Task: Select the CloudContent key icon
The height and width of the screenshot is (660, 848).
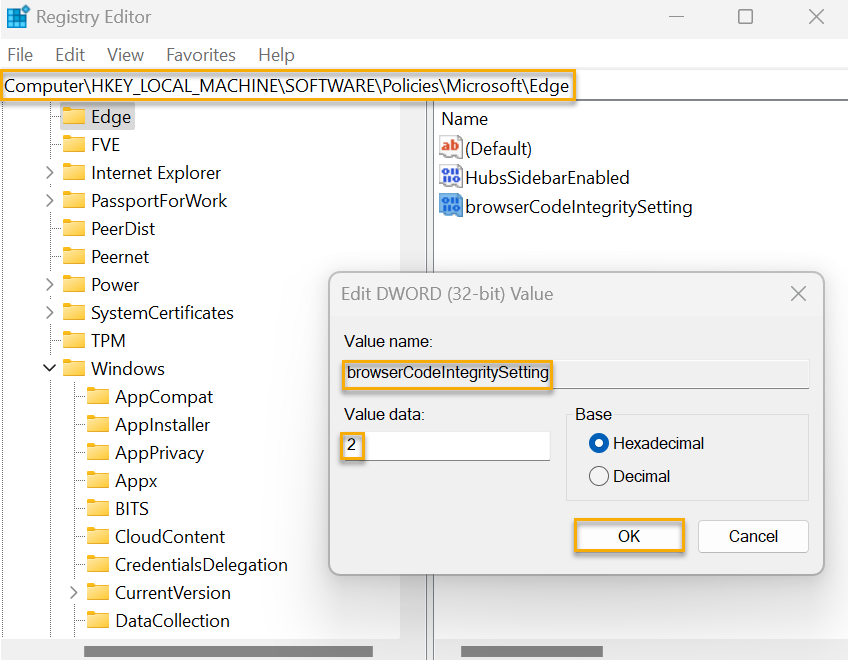Action: (x=99, y=536)
